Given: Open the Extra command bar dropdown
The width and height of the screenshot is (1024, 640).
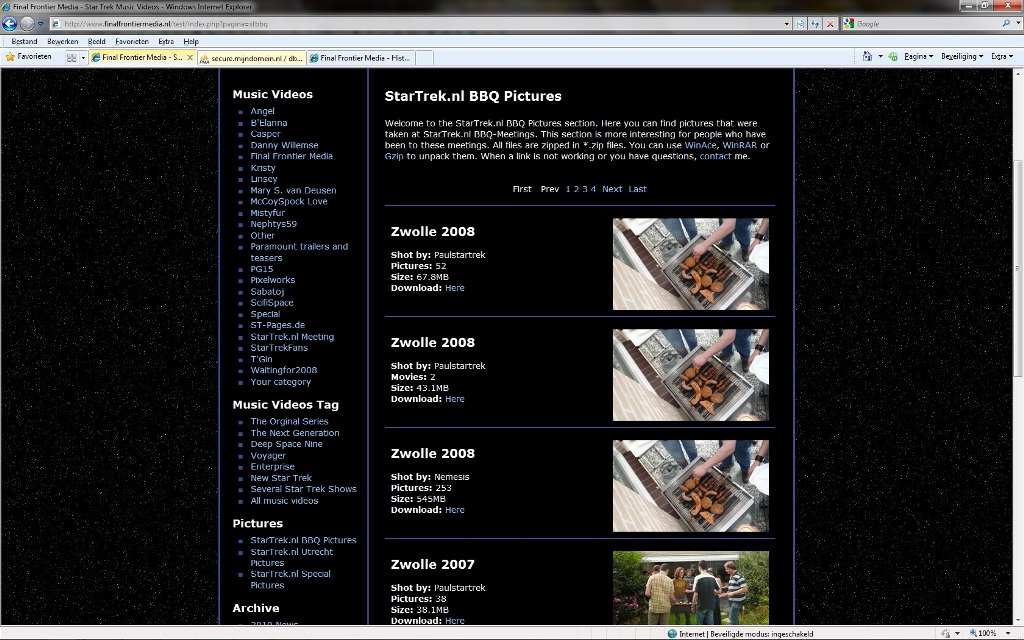Looking at the screenshot, I should click(x=1002, y=57).
